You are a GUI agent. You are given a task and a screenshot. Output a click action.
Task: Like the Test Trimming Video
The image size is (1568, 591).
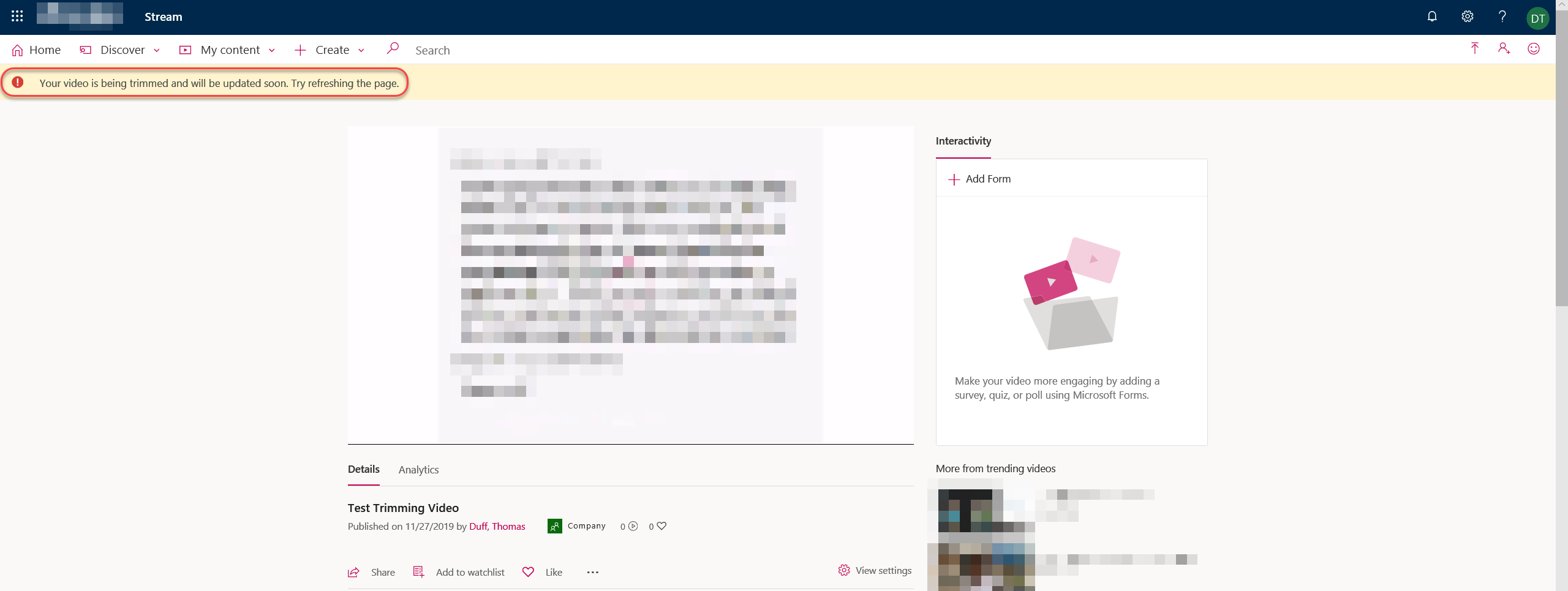click(541, 572)
